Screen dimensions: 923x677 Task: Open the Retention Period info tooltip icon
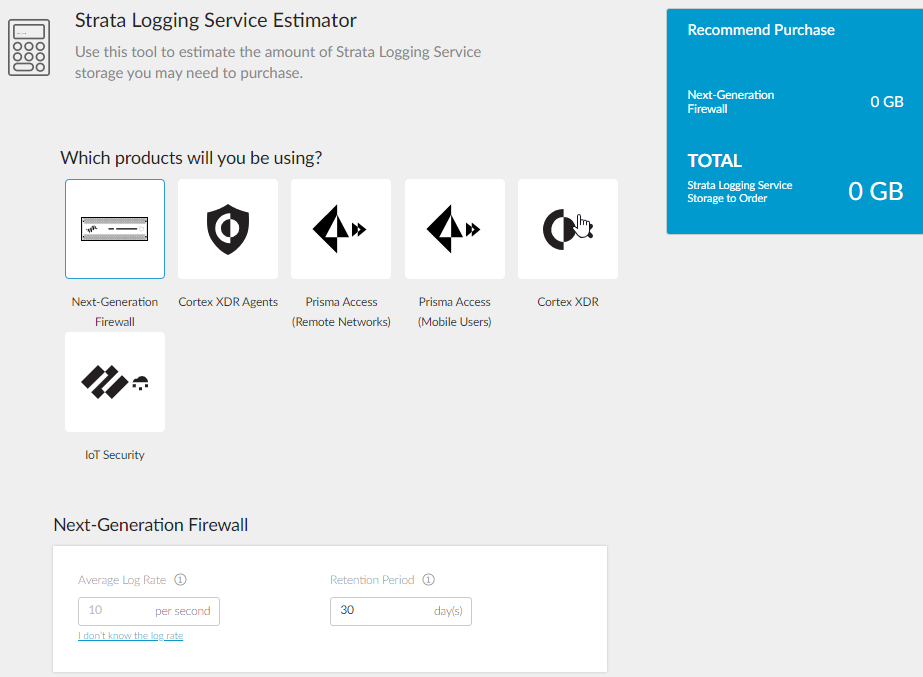428,580
